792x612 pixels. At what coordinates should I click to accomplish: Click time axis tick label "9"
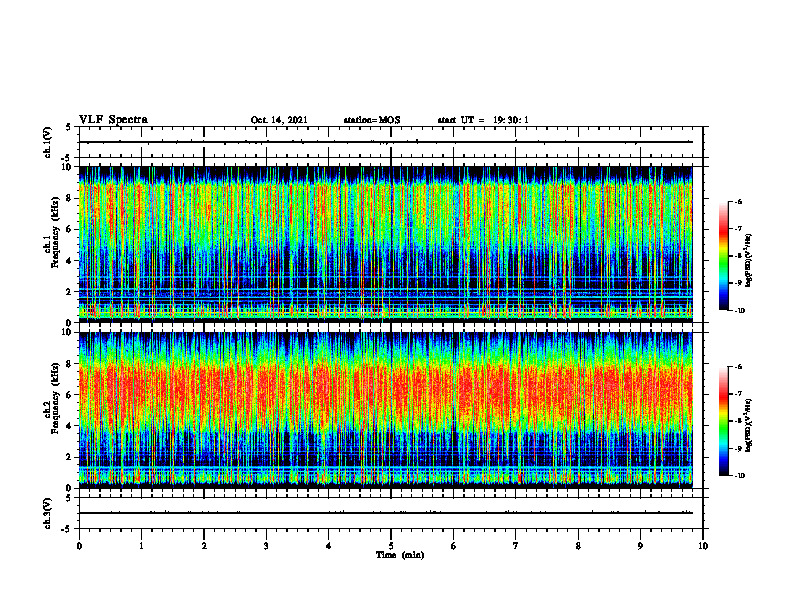point(640,546)
